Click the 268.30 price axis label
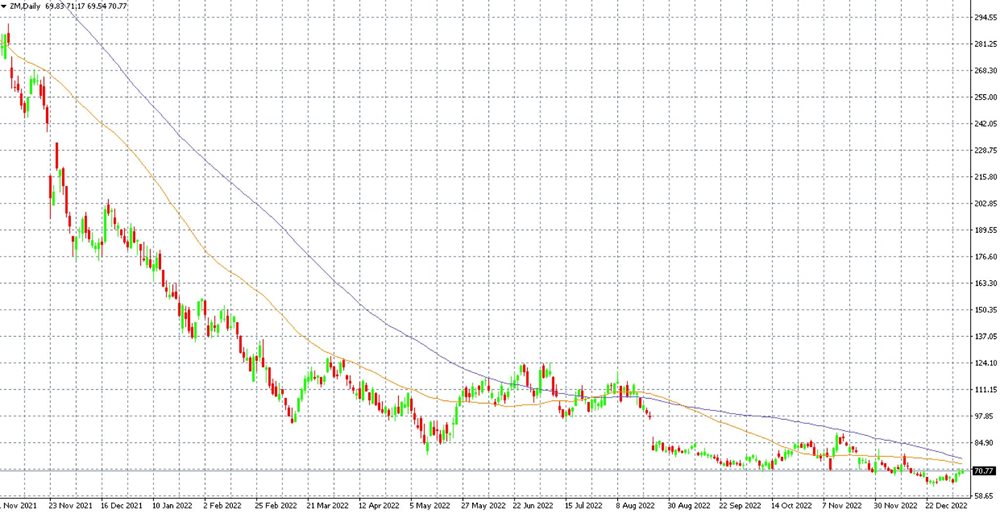Screen dimensions: 1000x514 coord(984,70)
